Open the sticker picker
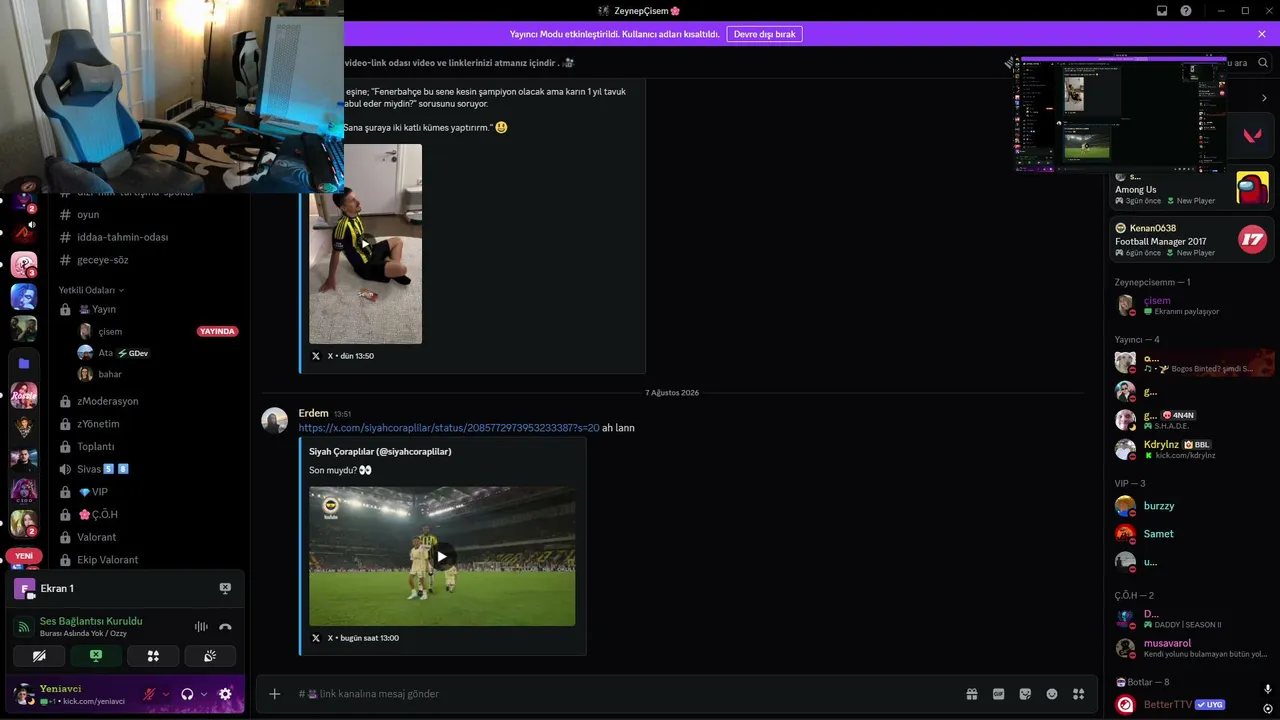Screen dimensions: 1280x720 click(1025, 694)
